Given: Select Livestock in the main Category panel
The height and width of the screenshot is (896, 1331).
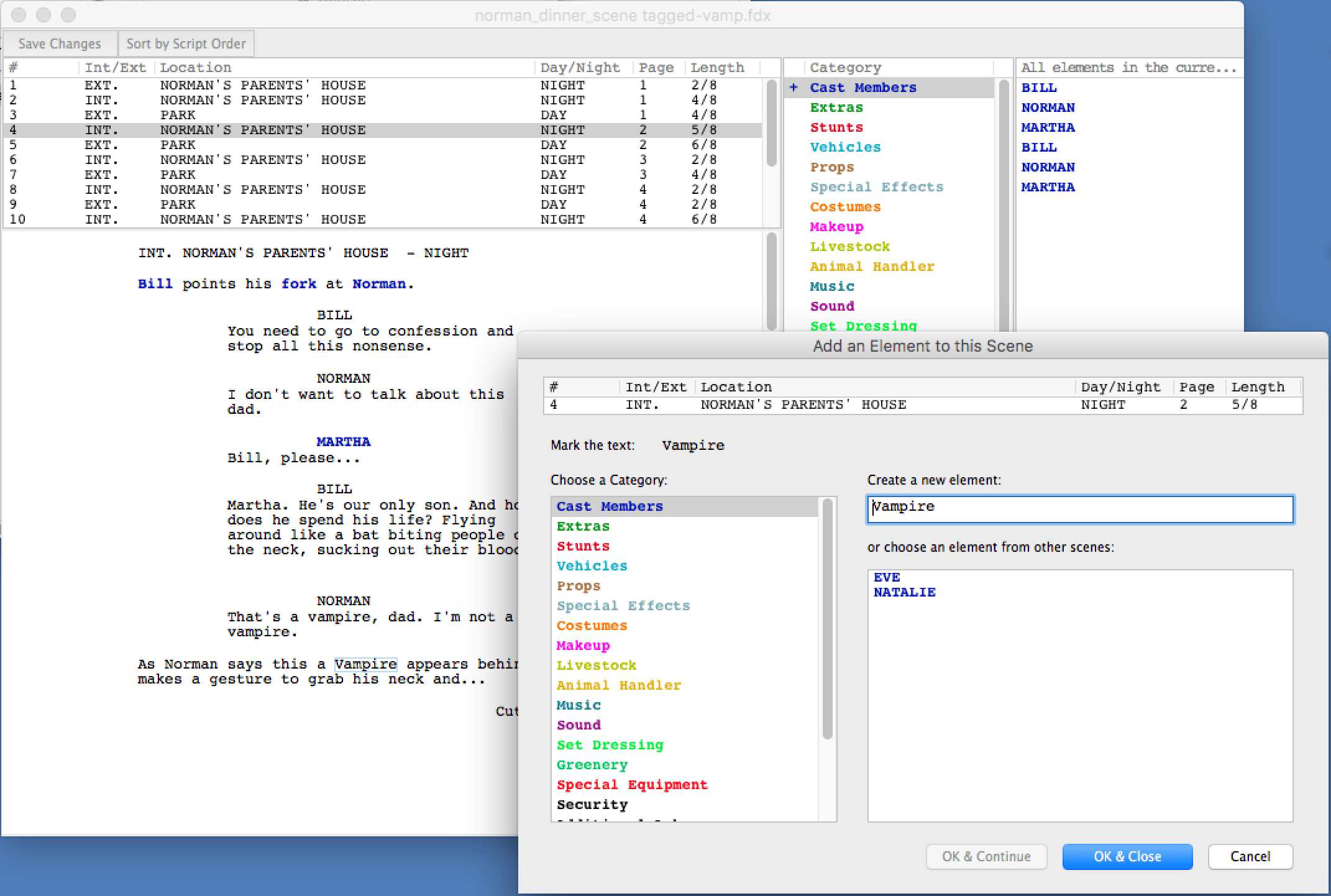Looking at the screenshot, I should coord(849,247).
